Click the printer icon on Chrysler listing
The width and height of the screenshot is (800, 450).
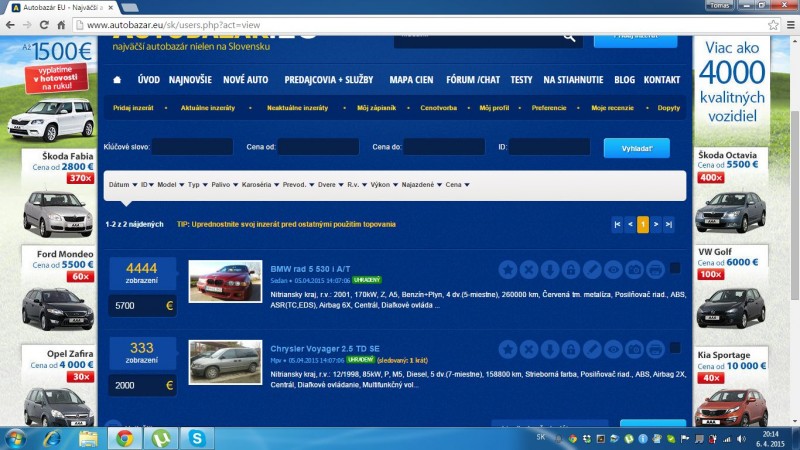655,349
